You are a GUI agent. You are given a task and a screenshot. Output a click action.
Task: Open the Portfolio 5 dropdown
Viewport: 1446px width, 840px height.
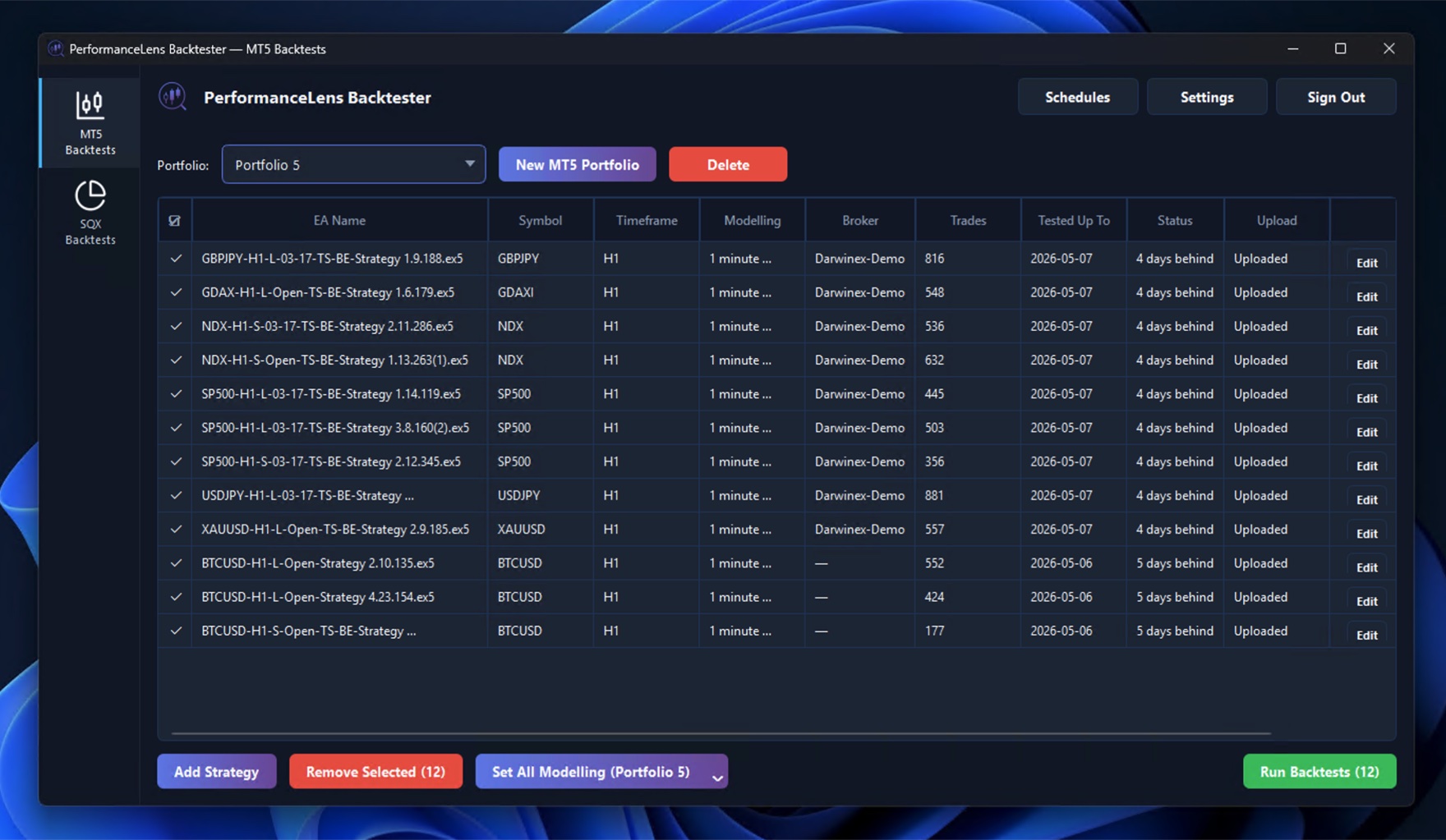(353, 164)
